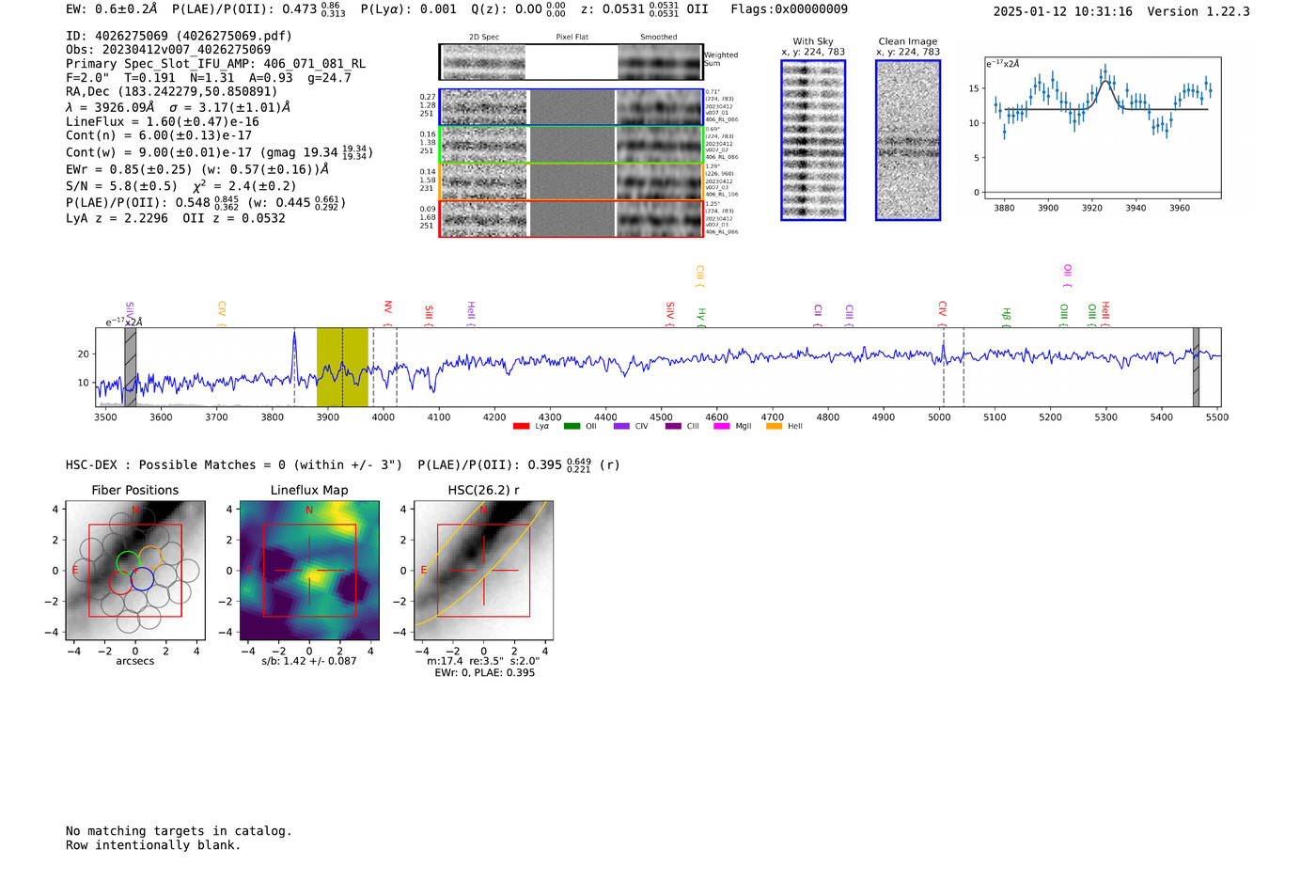Open the Fiber Positions panel
Viewport: 1316px width, 896px height.
pyautogui.click(x=135, y=571)
